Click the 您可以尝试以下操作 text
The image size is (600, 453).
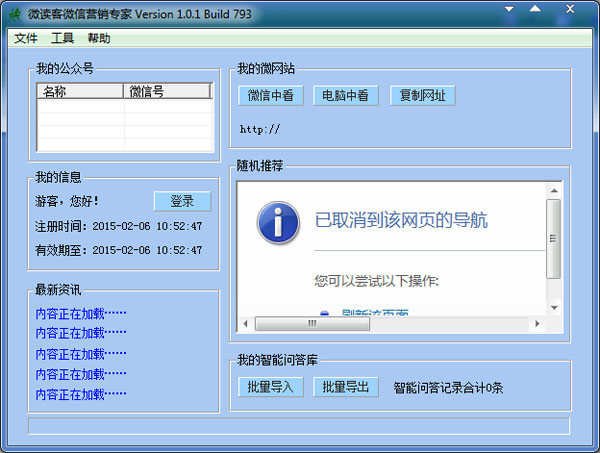377,281
